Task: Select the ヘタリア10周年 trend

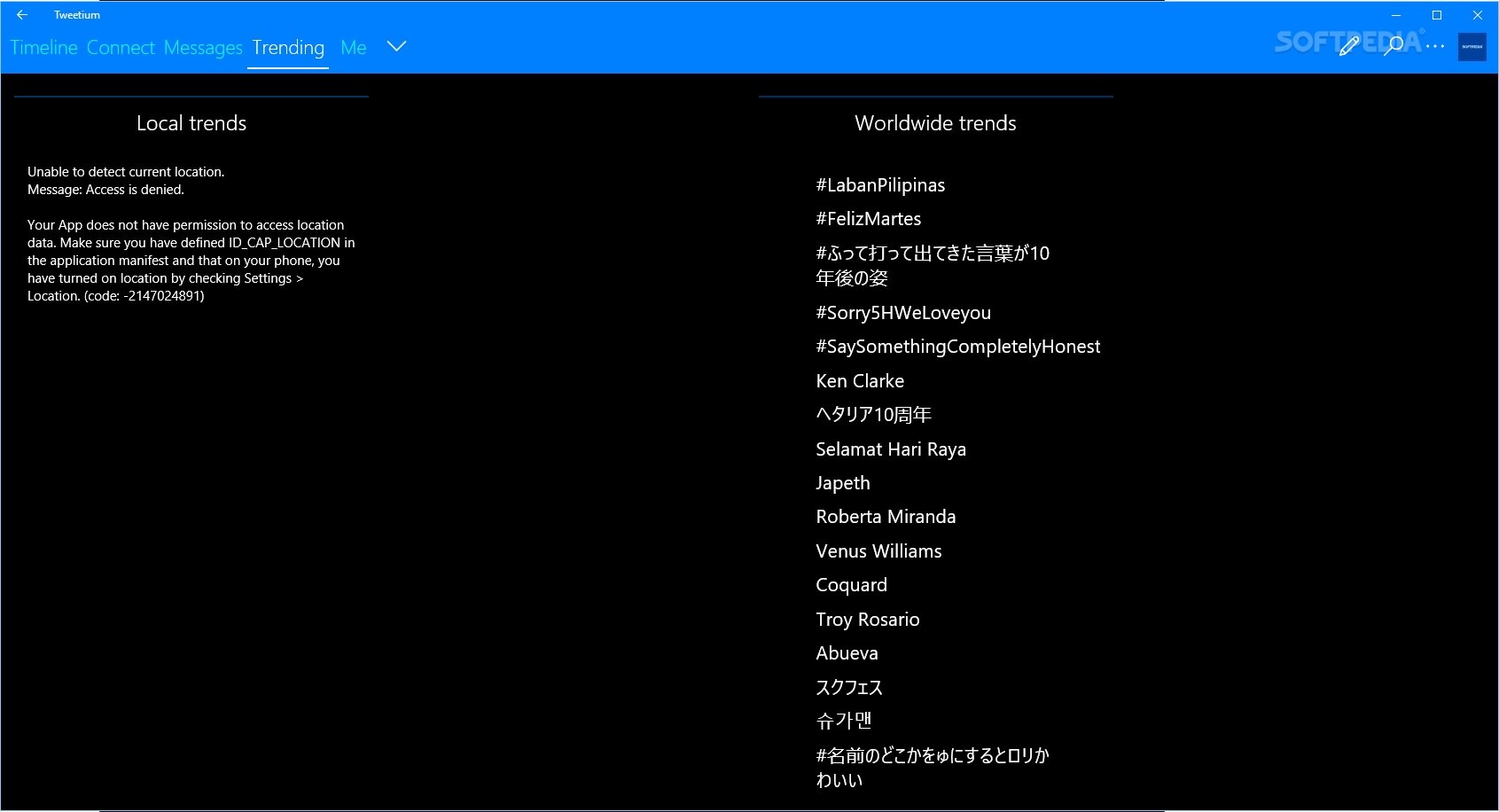Action: click(x=873, y=415)
